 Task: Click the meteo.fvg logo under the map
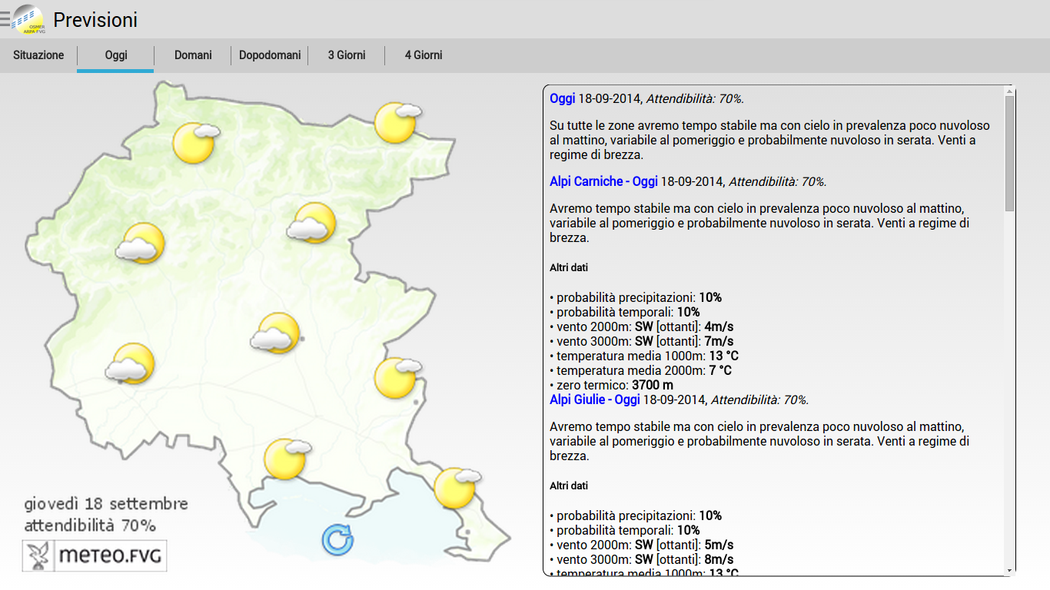pyautogui.click(x=95, y=555)
